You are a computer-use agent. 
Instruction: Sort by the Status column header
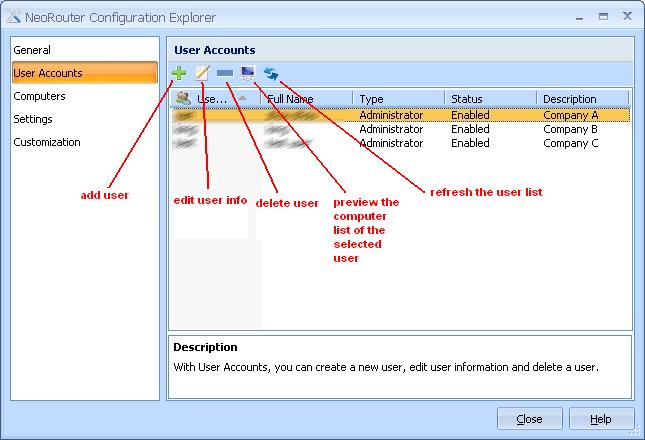click(491, 99)
